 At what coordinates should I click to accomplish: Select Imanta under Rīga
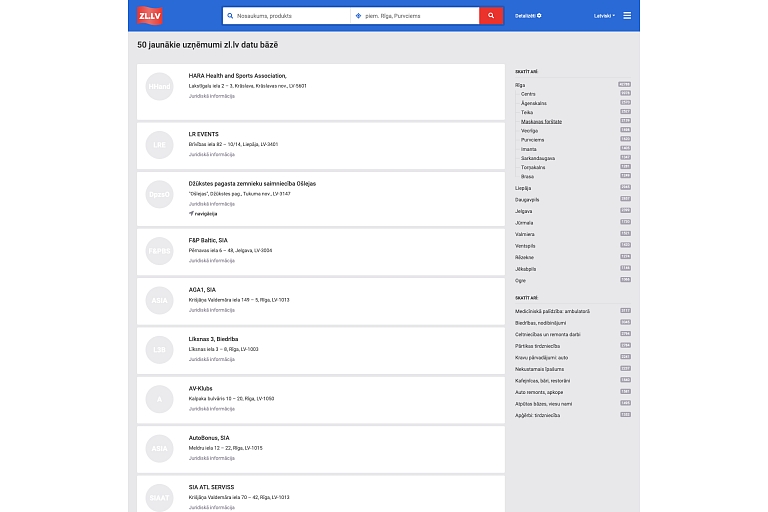pos(528,149)
